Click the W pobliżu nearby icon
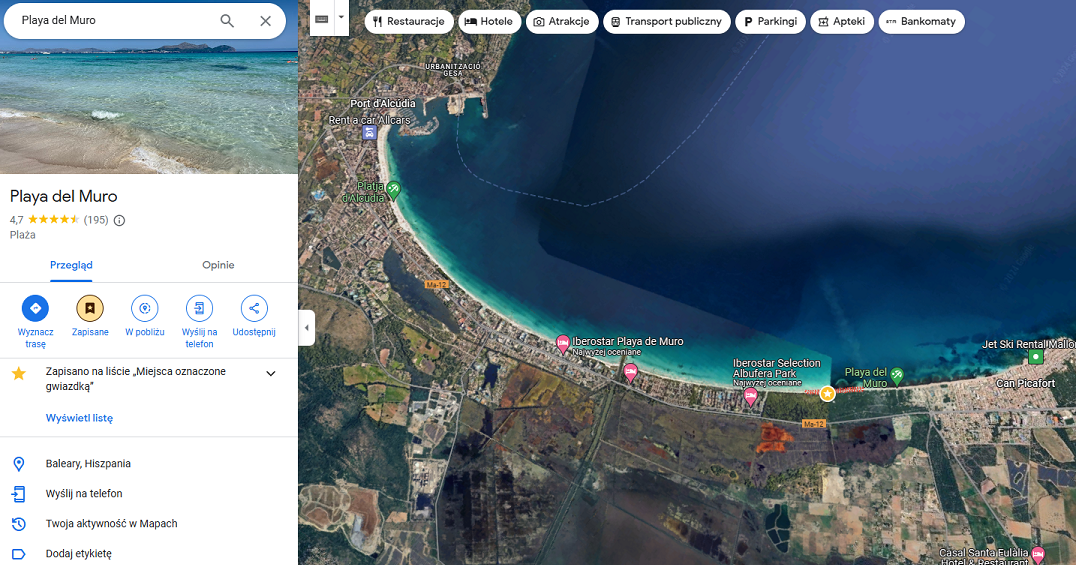This screenshot has width=1076, height=565. point(145,308)
